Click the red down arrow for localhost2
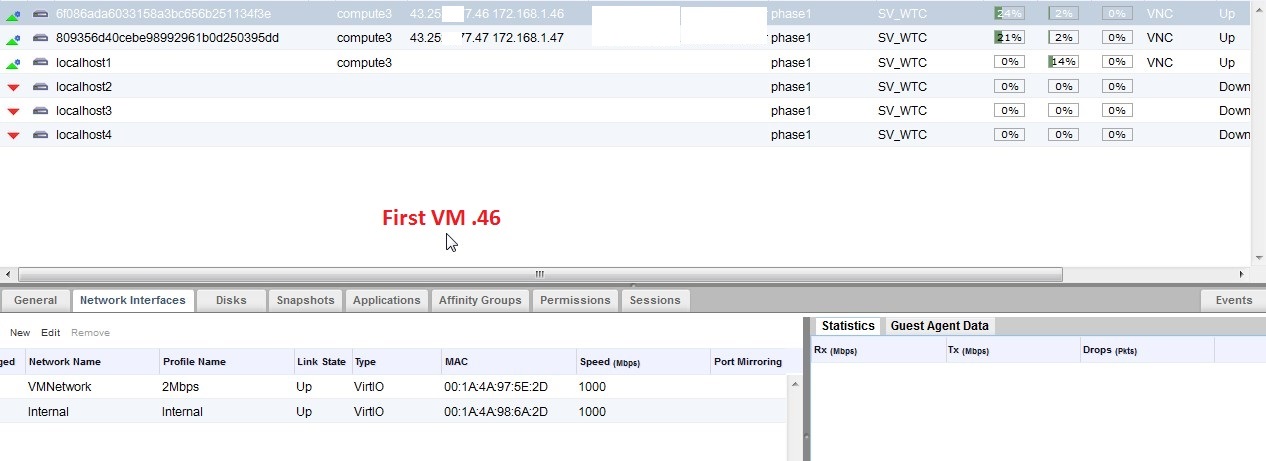 tap(13, 87)
